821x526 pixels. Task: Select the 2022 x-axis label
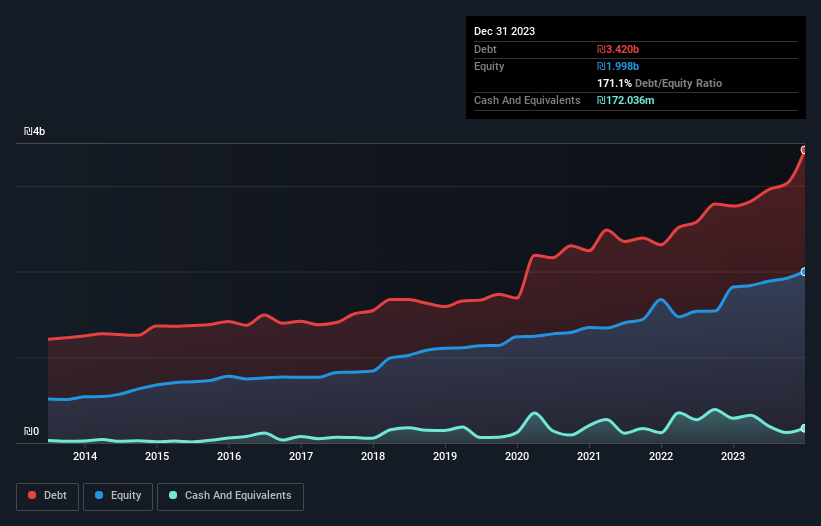[661, 456]
